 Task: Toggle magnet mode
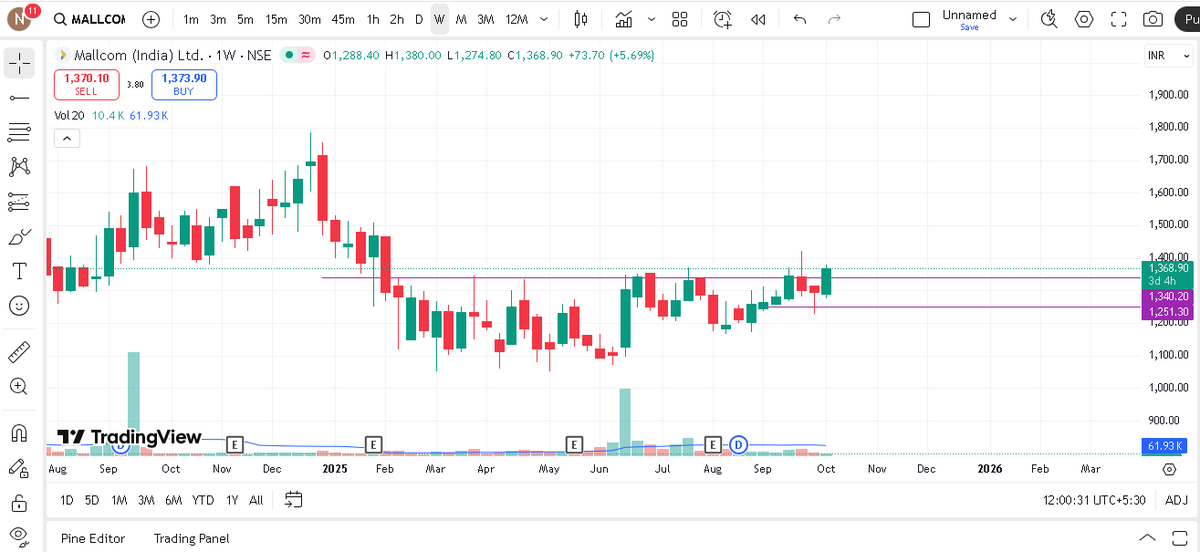18,432
